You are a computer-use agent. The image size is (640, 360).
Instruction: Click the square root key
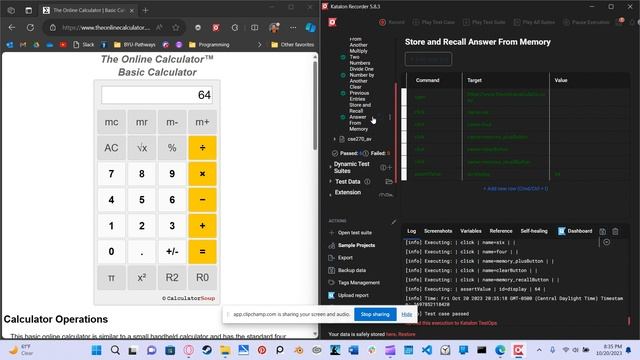coord(142,148)
